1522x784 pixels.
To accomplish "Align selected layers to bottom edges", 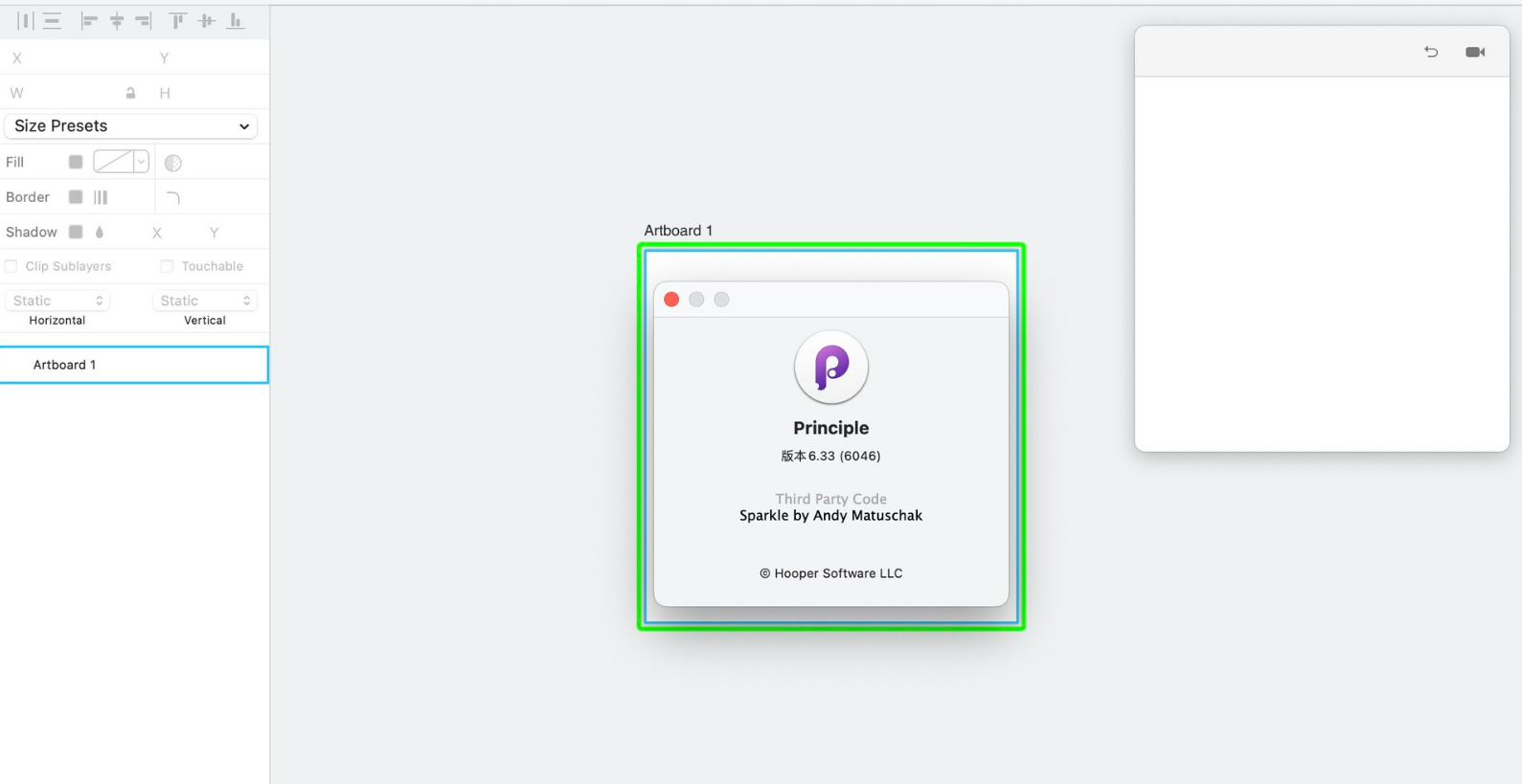I will [235, 20].
